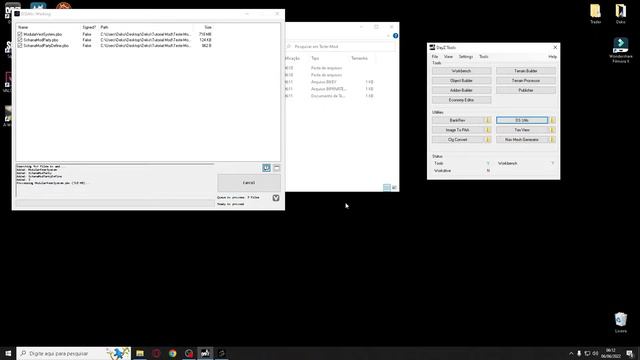Viewport: 640px width, 360px height.
Task: Open the action center notifications icon
Action: click(x=630, y=353)
